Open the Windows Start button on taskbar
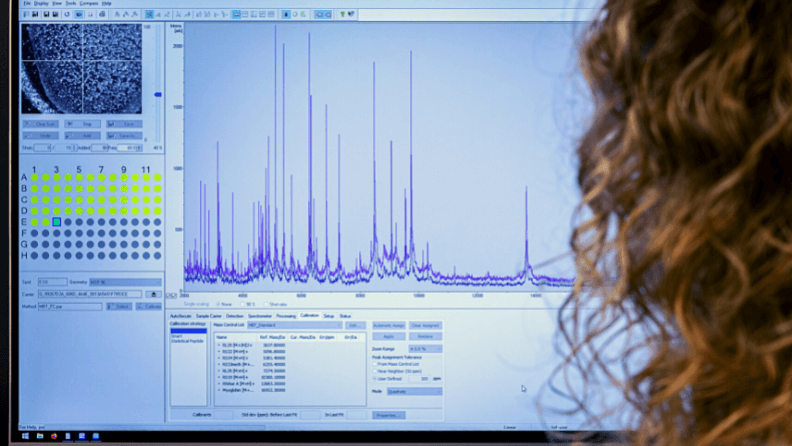The width and height of the screenshot is (792, 446). 25,436
